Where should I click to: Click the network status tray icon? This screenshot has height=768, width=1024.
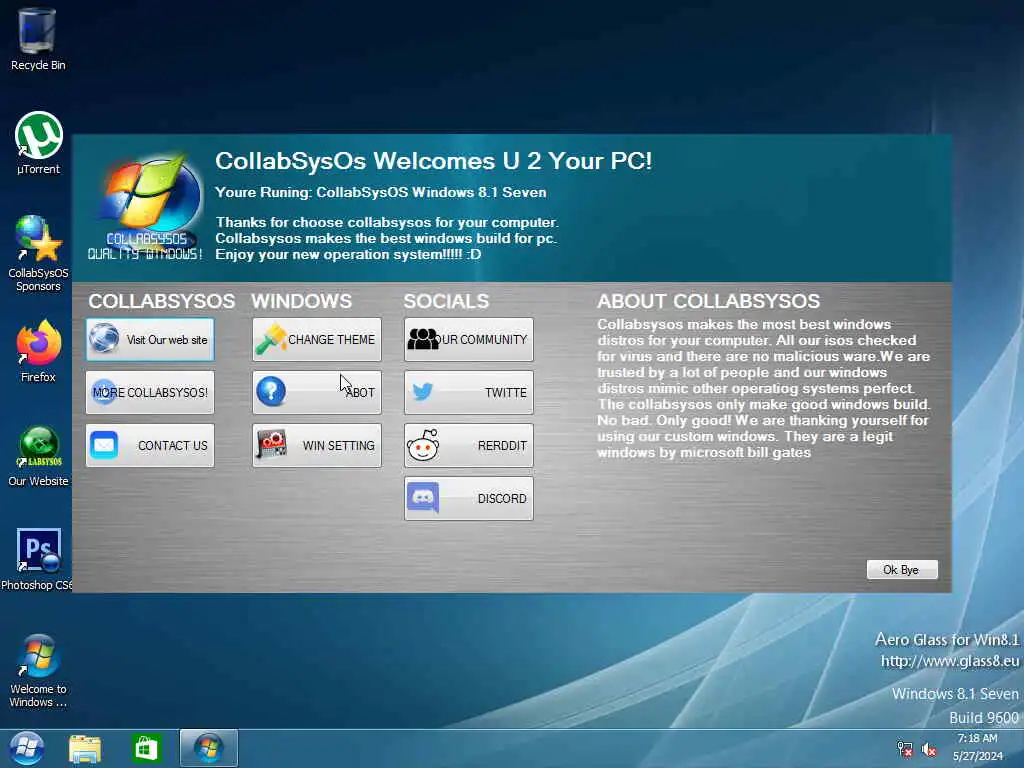pyautogui.click(x=904, y=749)
